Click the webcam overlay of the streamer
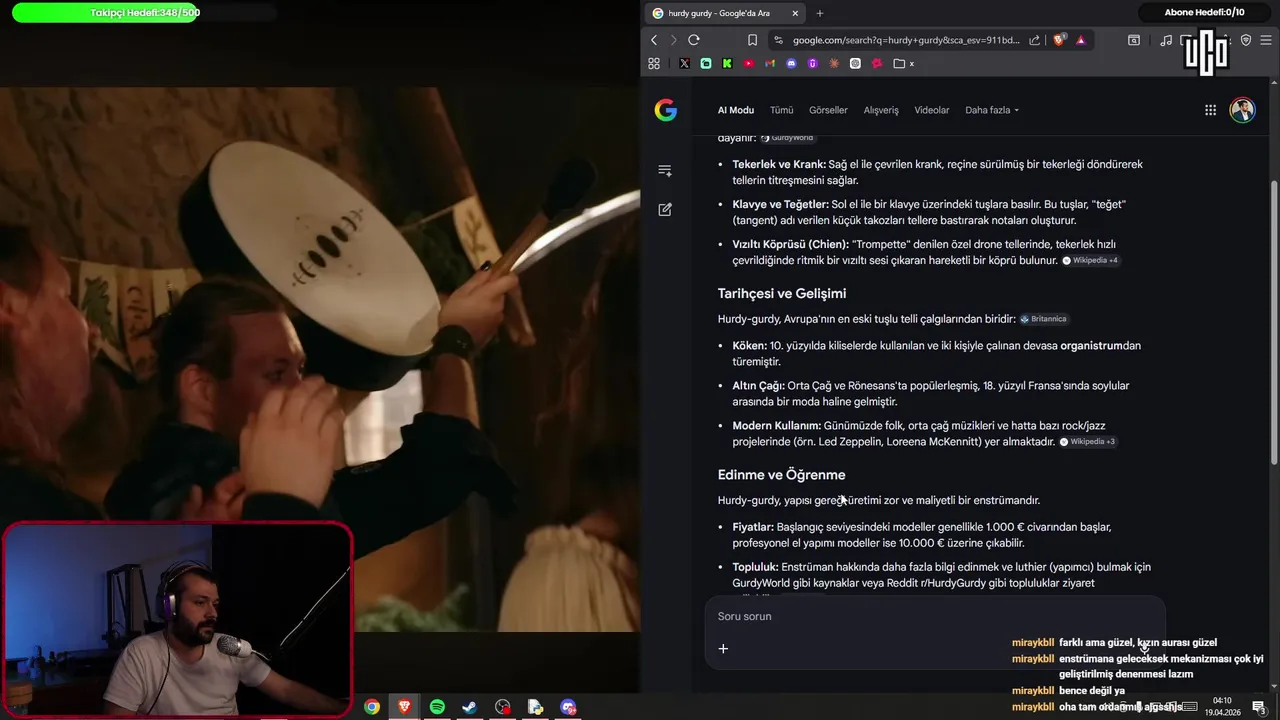Image resolution: width=1280 pixels, height=720 pixels. click(x=177, y=619)
